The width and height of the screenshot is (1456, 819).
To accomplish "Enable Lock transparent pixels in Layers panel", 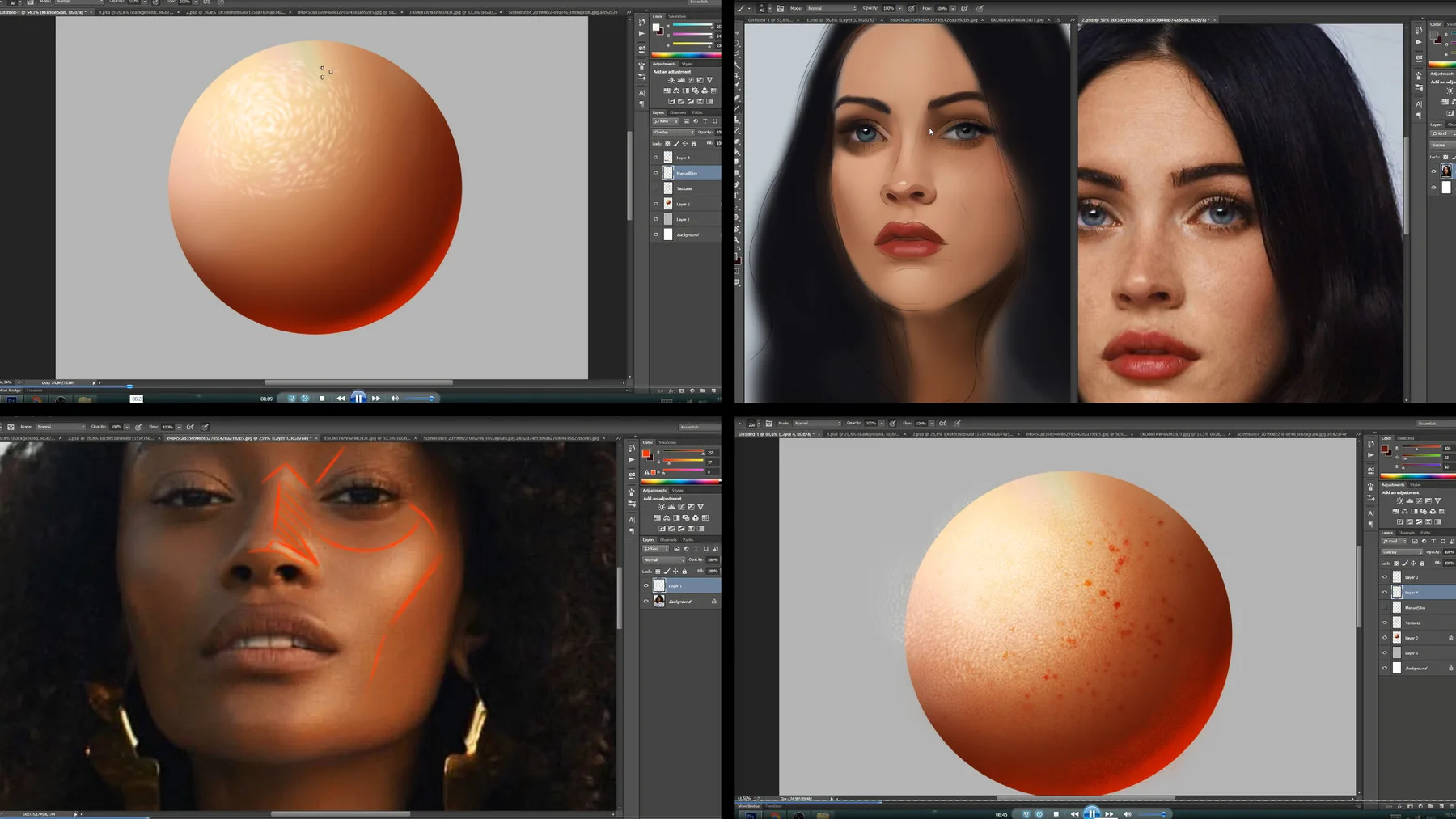I will point(667,143).
